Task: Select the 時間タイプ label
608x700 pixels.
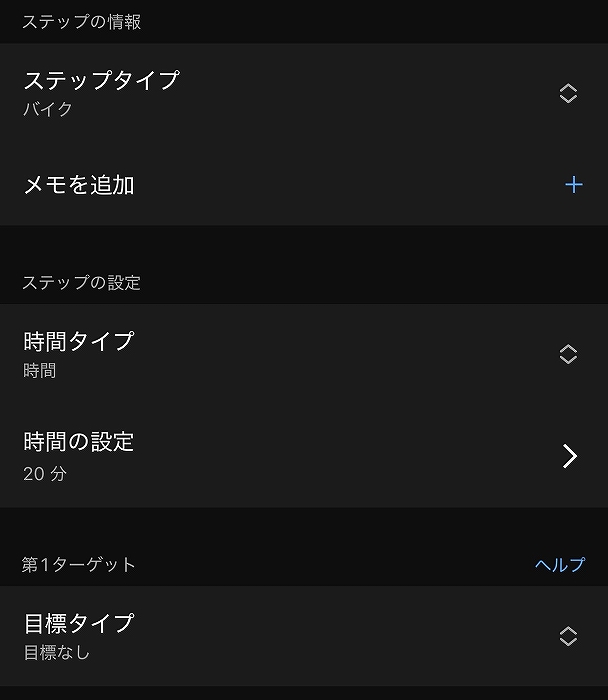Action: tap(78, 341)
